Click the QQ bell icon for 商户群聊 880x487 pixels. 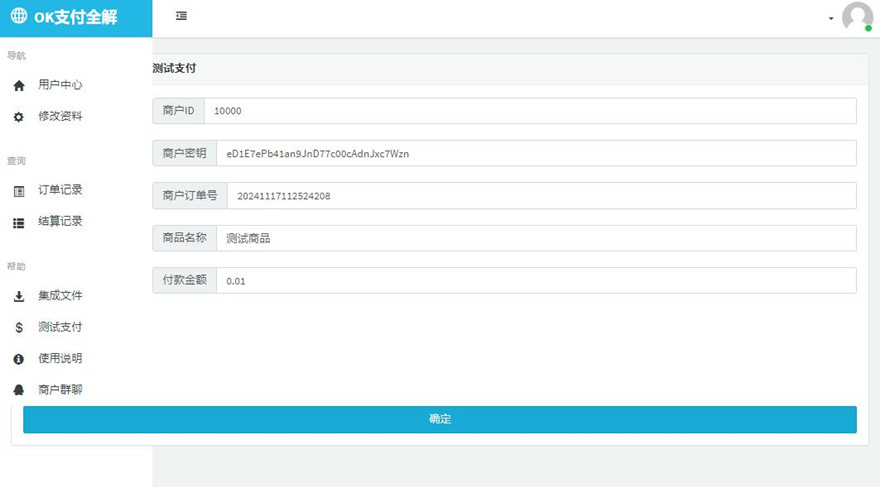coord(19,390)
